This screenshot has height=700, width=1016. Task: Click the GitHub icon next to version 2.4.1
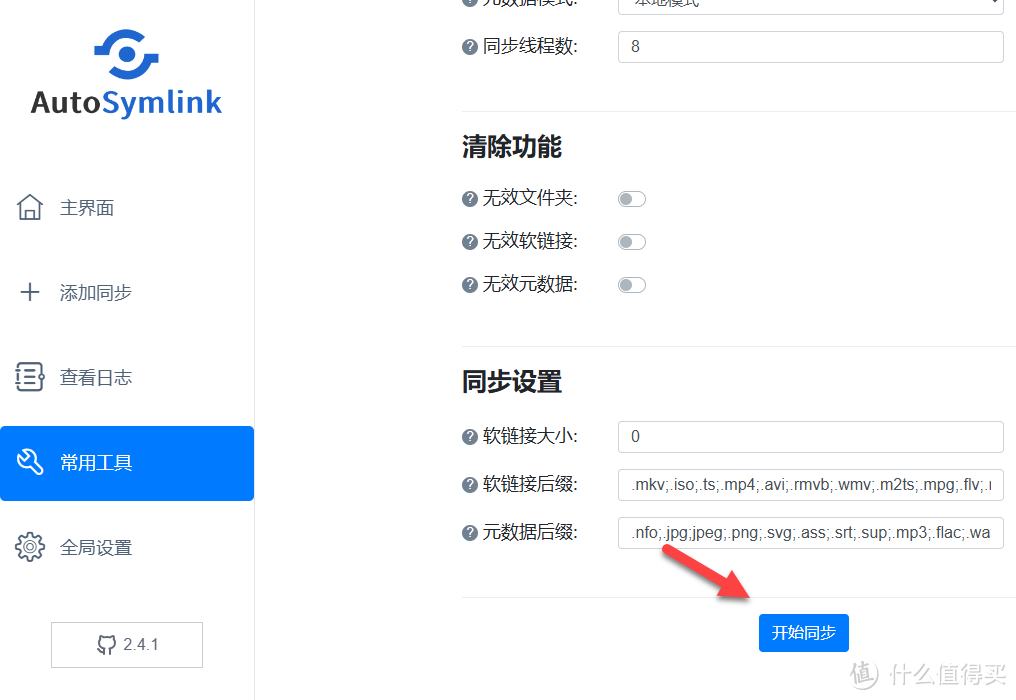pos(108,645)
